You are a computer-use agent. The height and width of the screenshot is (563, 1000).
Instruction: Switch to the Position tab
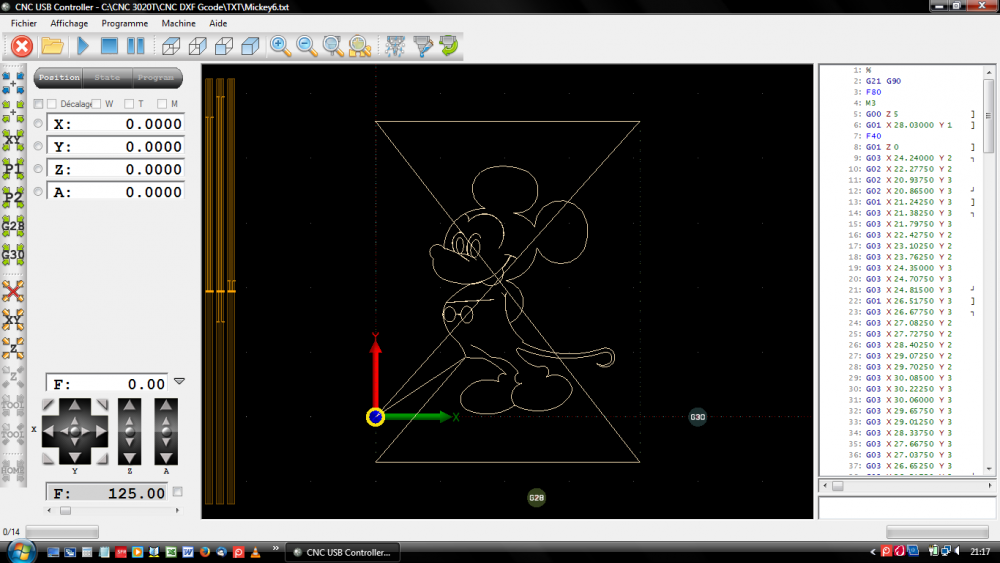click(59, 77)
